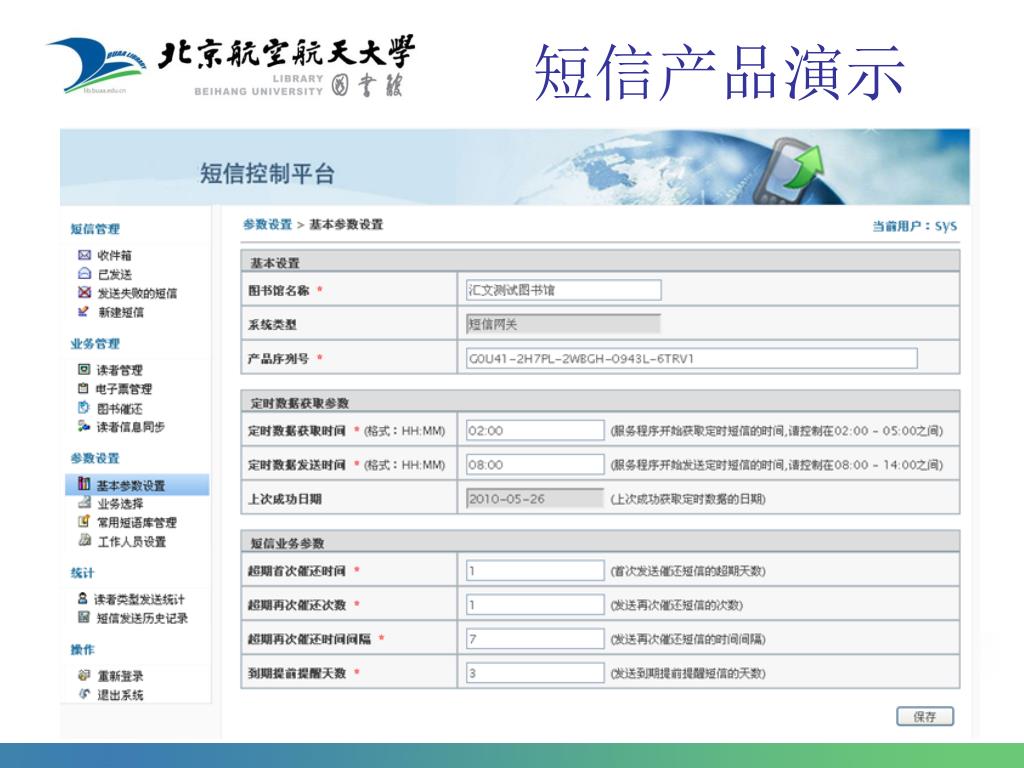Click the inbox envelope icon beside 收件箱

(84, 255)
